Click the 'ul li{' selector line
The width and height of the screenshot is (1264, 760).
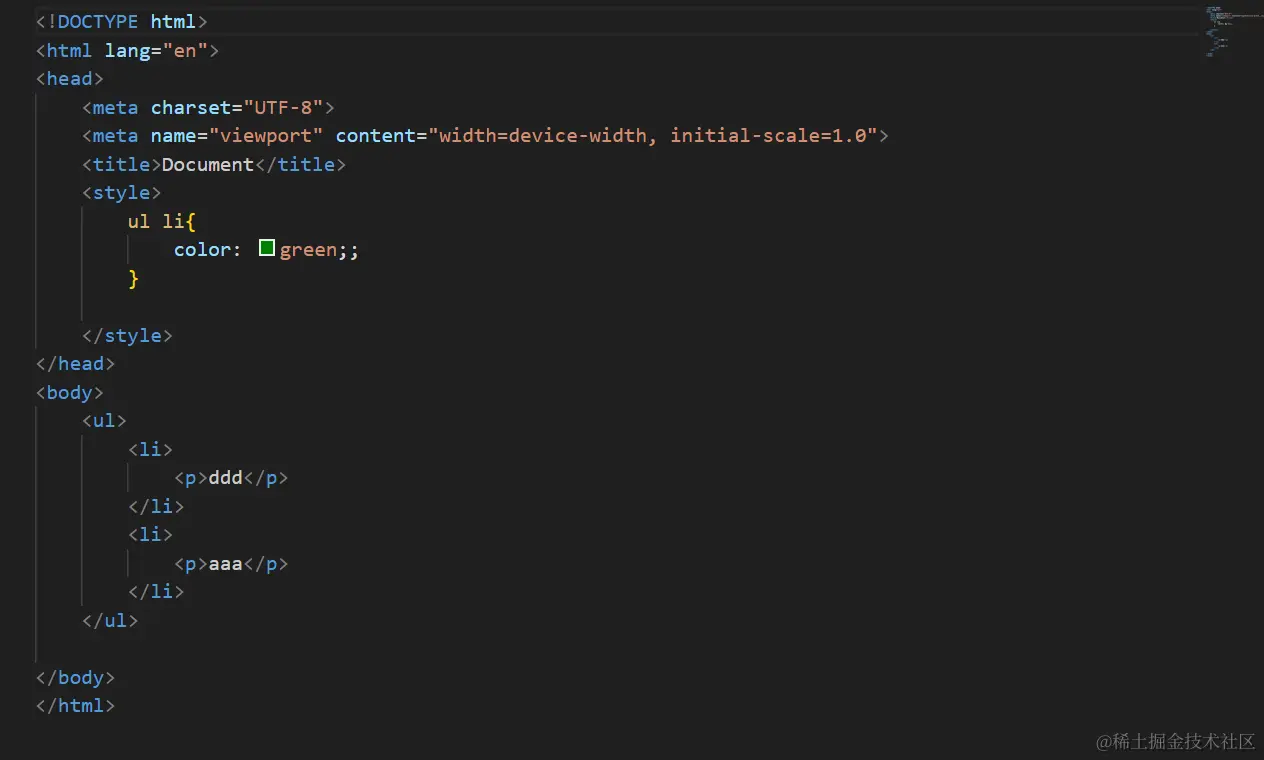coord(162,221)
